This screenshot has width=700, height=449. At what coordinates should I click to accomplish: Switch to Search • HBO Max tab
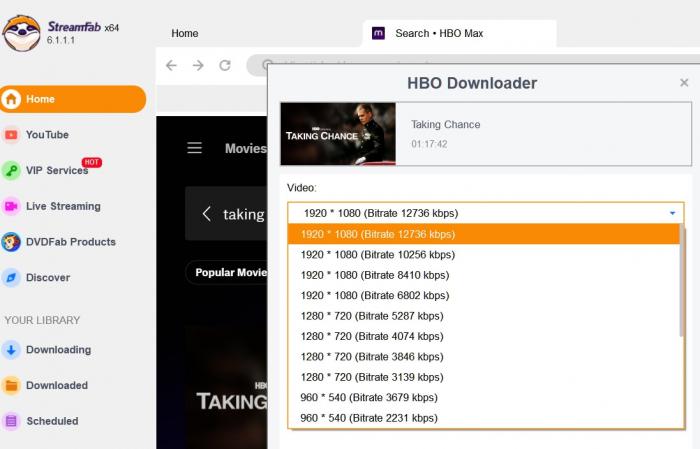[439, 33]
